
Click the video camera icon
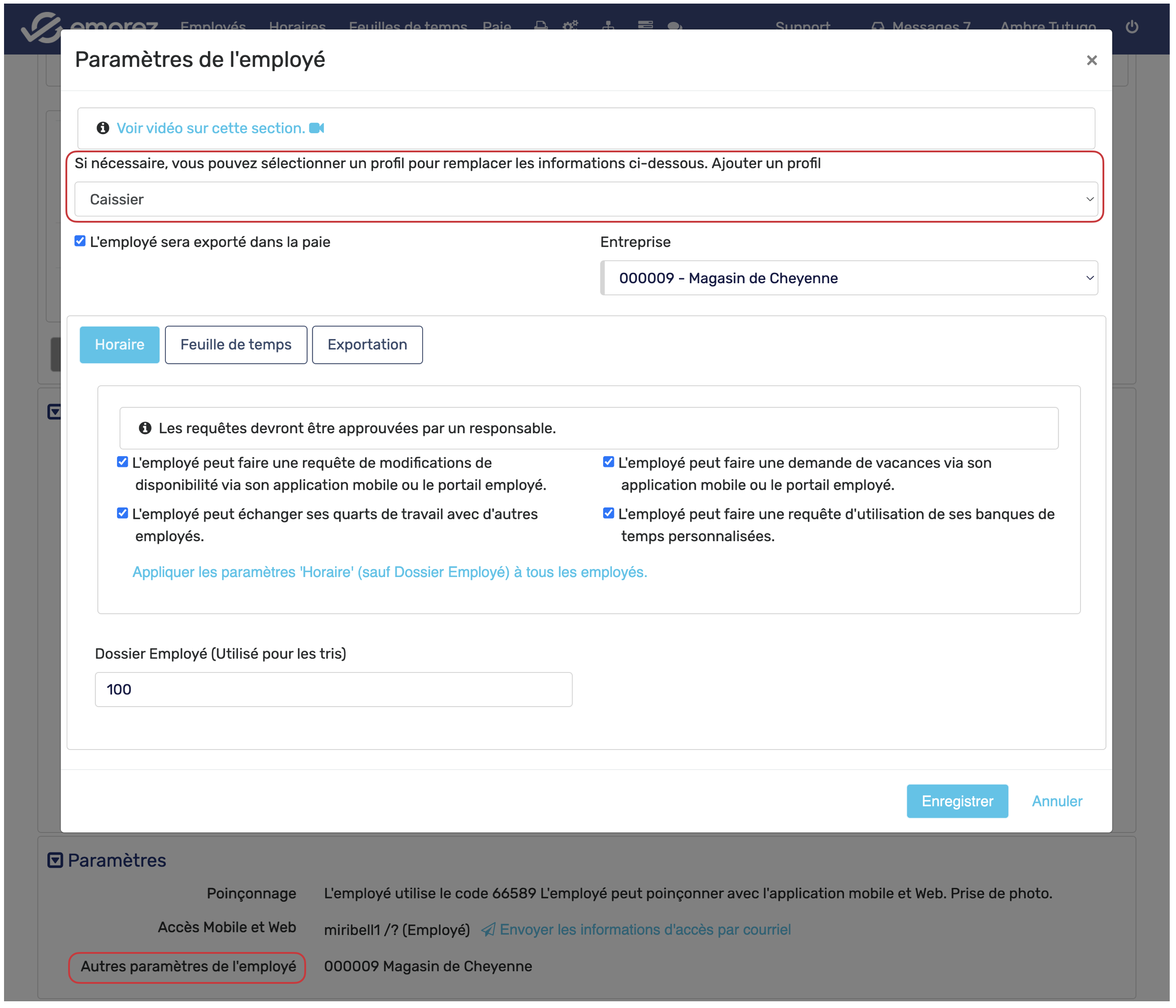coord(317,128)
